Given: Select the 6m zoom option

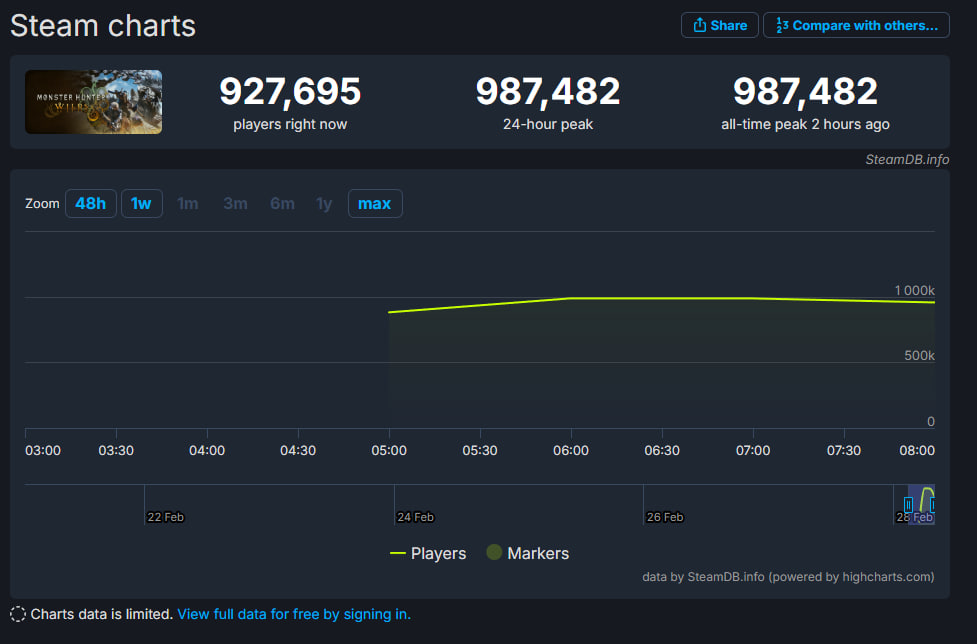Looking at the screenshot, I should (282, 204).
